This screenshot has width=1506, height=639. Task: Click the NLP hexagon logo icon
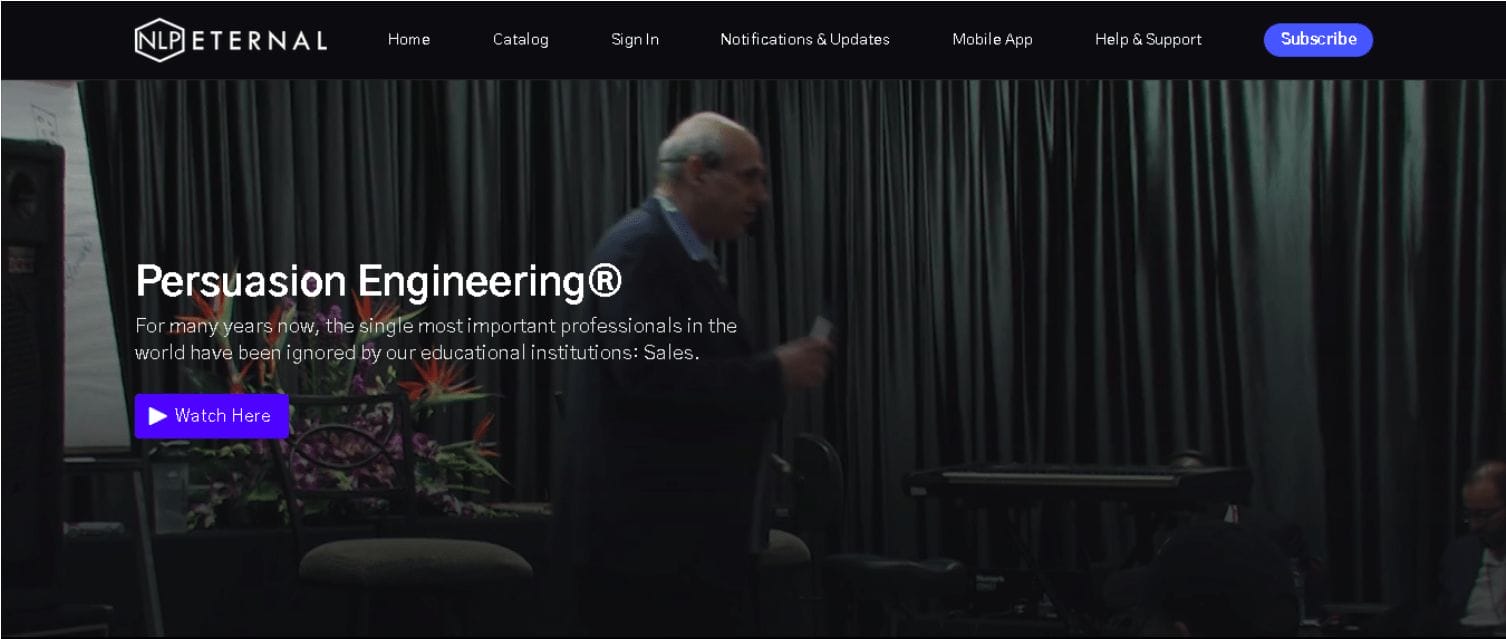tap(160, 40)
